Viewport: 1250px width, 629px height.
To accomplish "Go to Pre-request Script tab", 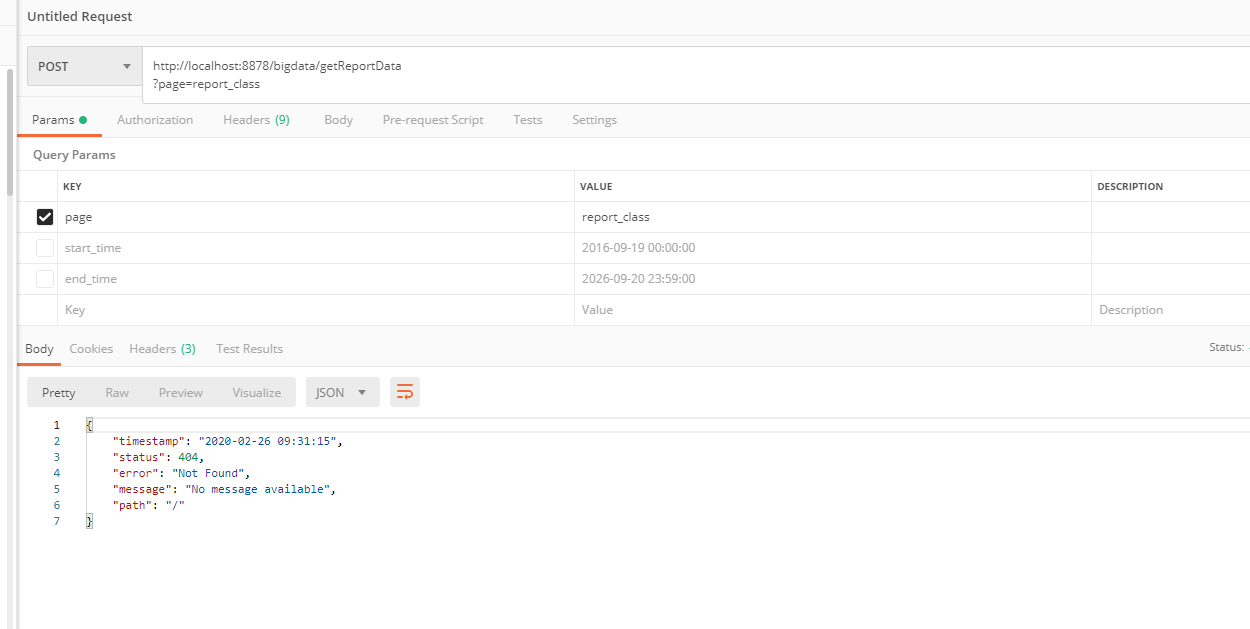I will click(x=433, y=120).
